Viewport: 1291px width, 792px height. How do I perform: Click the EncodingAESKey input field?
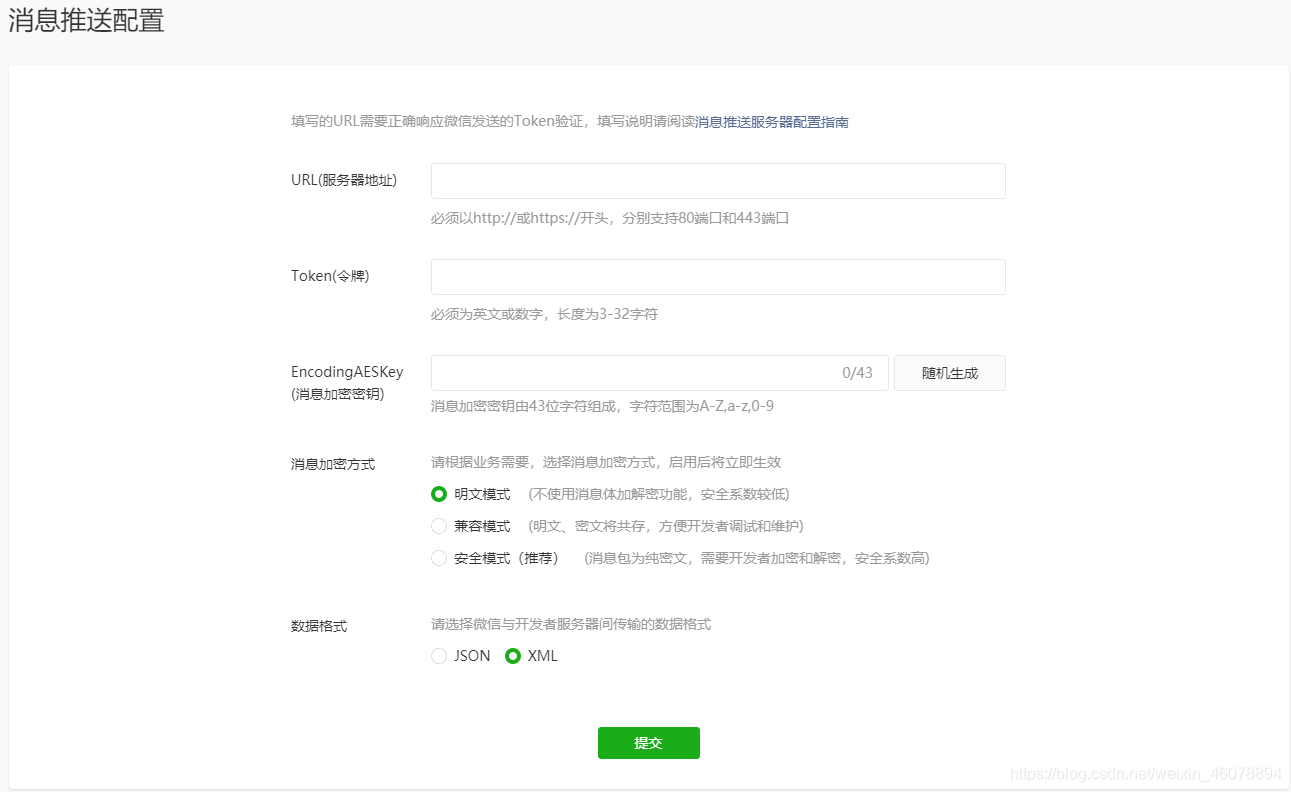(659, 373)
